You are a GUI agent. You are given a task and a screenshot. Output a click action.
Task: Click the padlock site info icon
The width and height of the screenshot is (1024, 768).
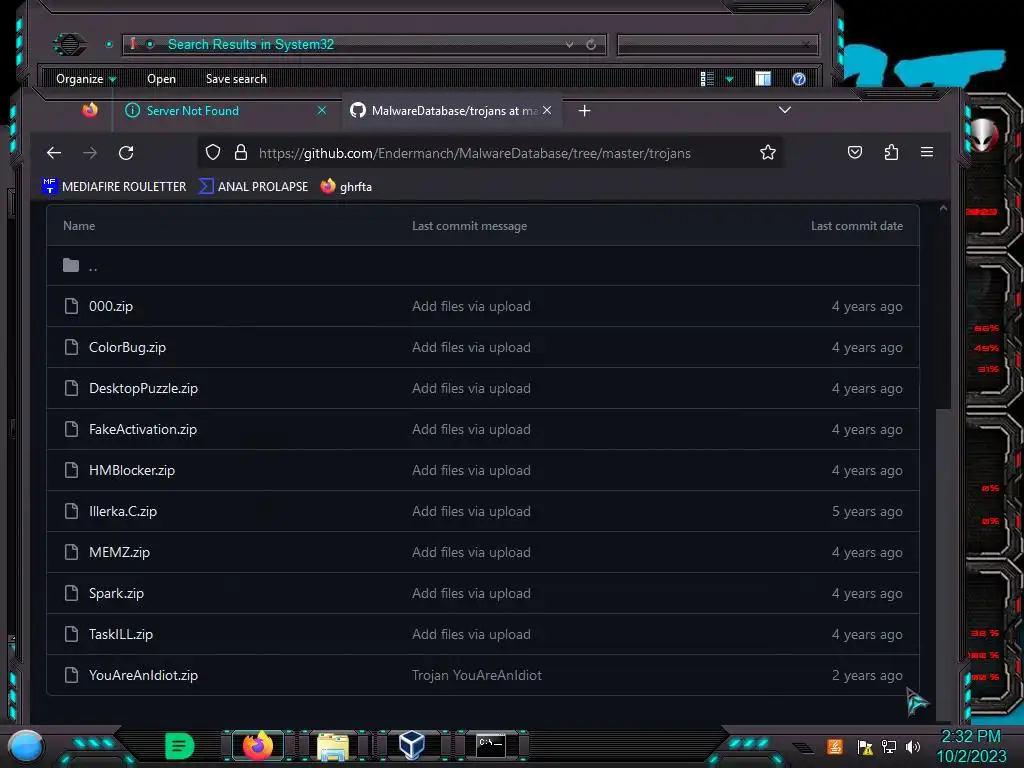[241, 153]
